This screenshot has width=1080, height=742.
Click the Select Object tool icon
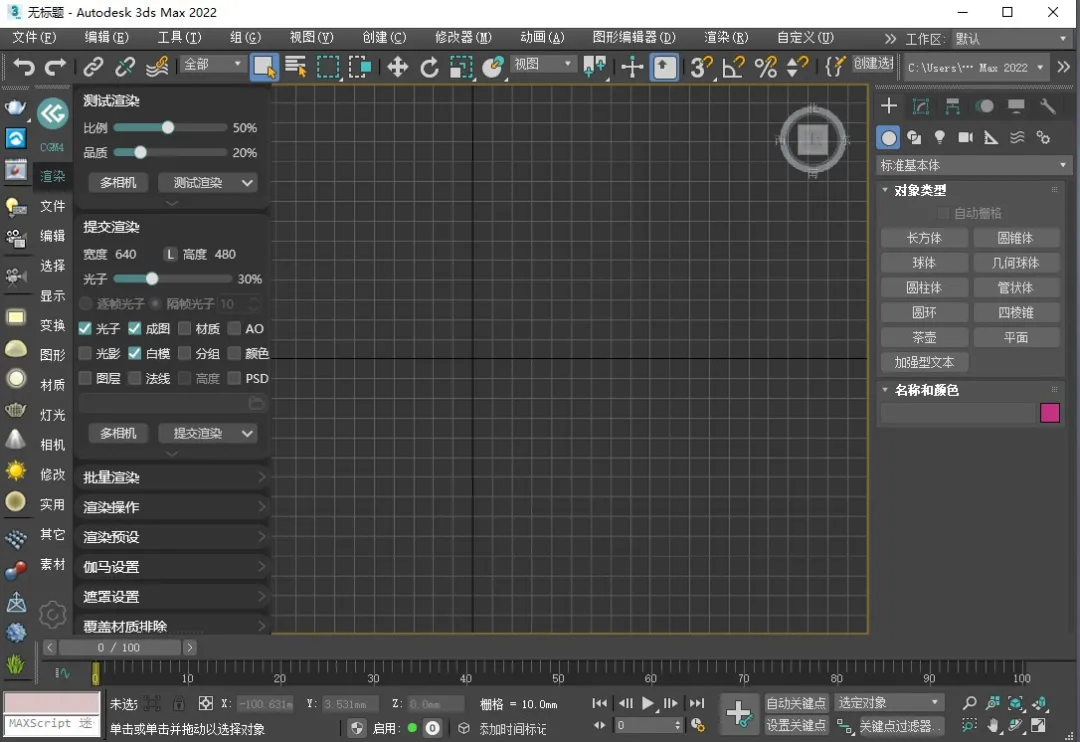(264, 67)
